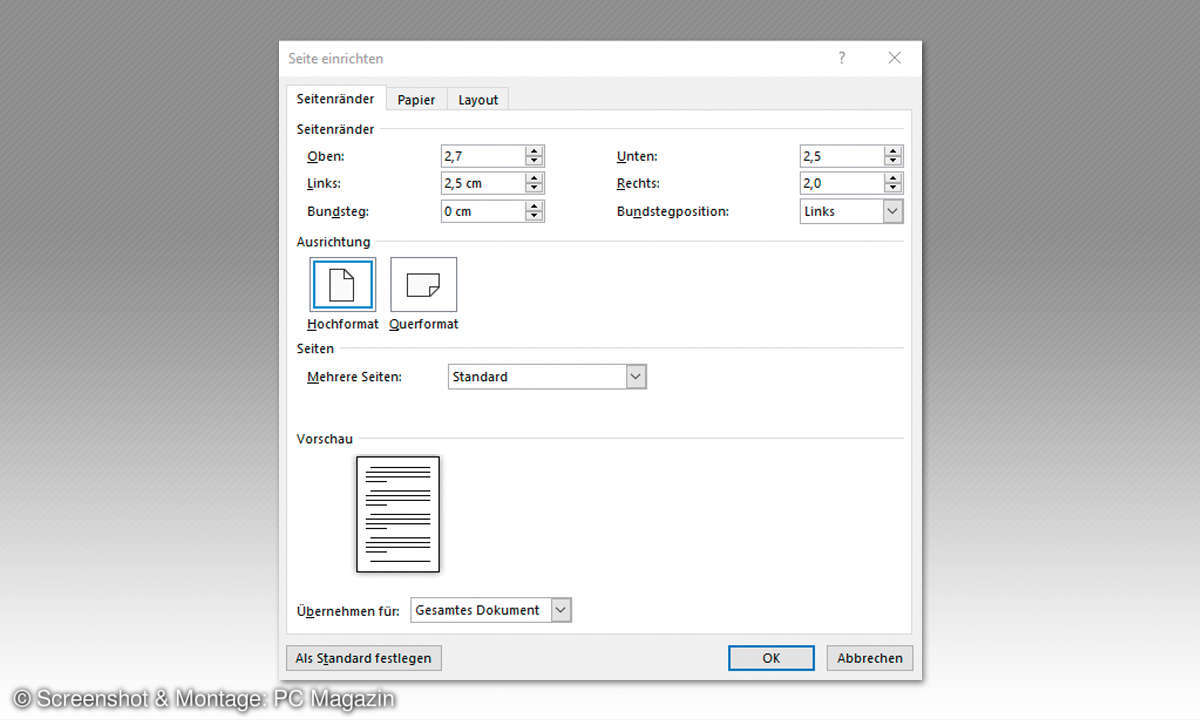Click the Bundstegposition label
1200x720 pixels.
[673, 211]
